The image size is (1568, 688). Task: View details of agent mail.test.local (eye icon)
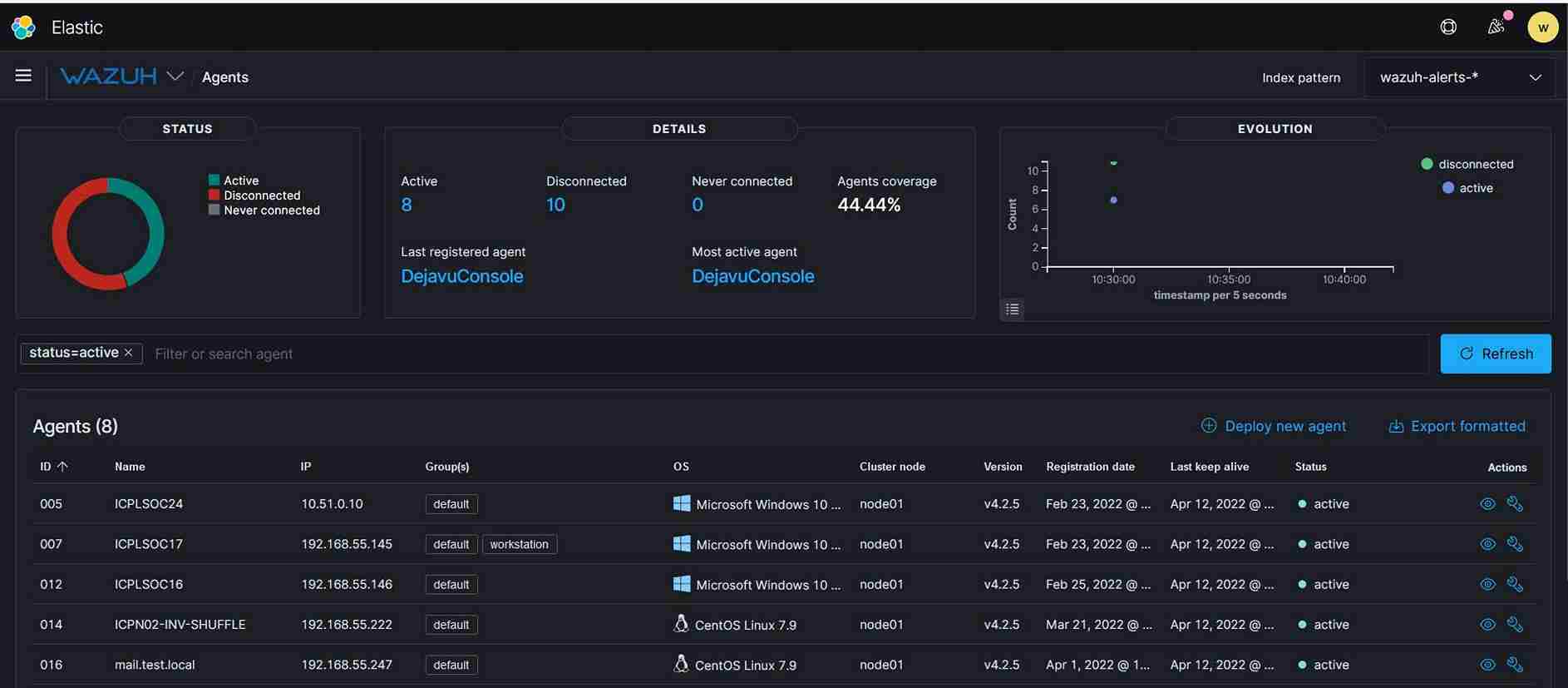(1488, 665)
